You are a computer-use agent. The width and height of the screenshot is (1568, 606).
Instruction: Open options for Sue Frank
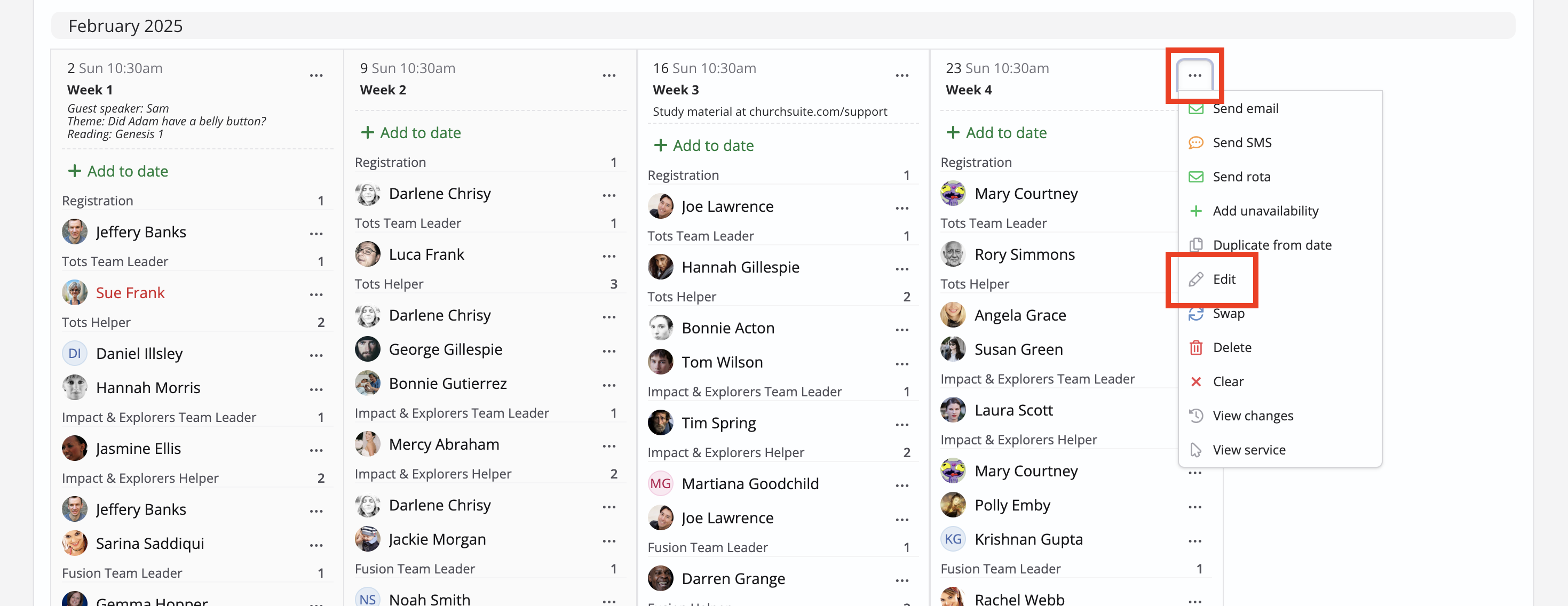[x=316, y=294]
